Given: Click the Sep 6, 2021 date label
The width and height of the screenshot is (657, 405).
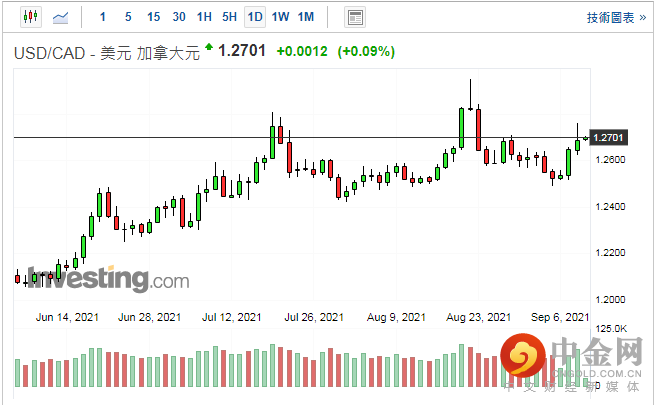Looking at the screenshot, I should (x=560, y=317).
